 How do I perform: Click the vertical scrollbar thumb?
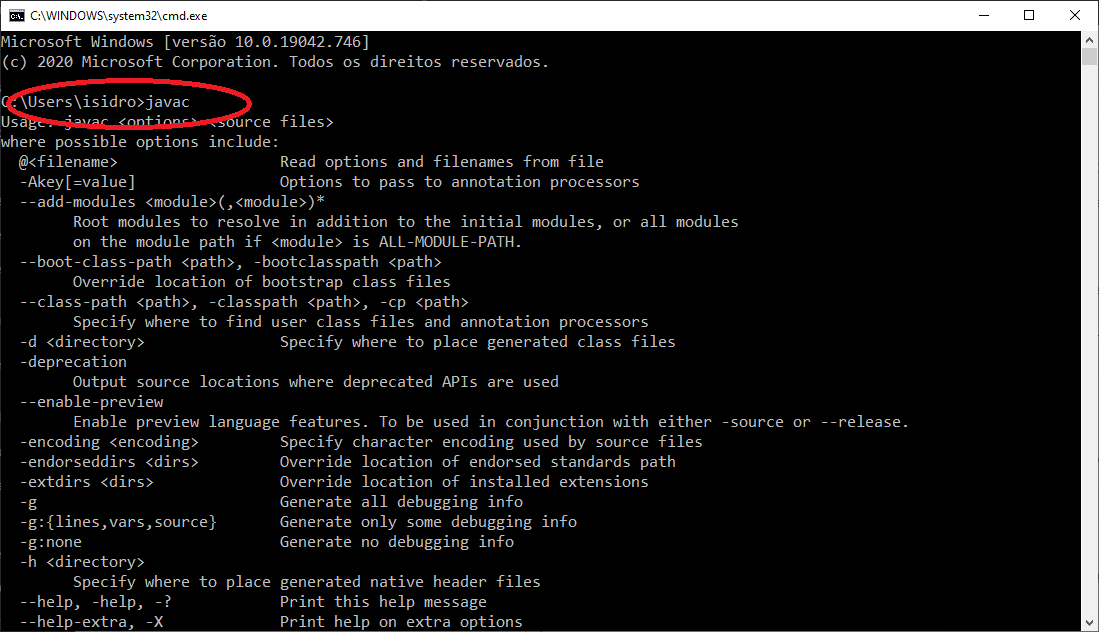tap(1089, 56)
